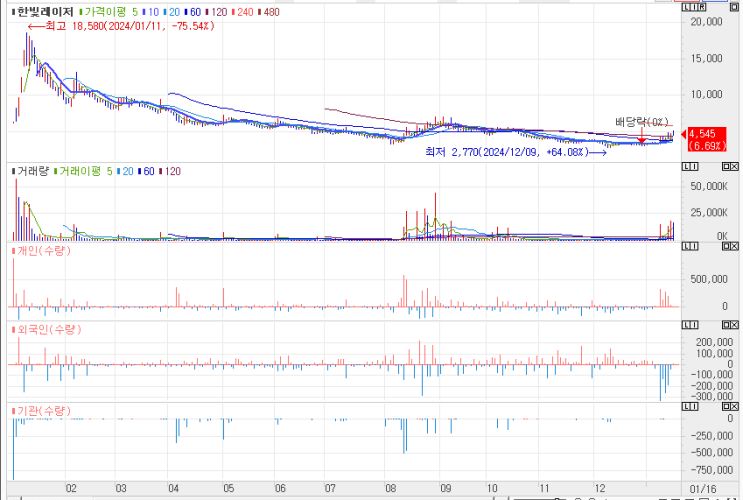Maximize the 기관(수량) panel
The image size is (743, 500).
(x=726, y=407)
